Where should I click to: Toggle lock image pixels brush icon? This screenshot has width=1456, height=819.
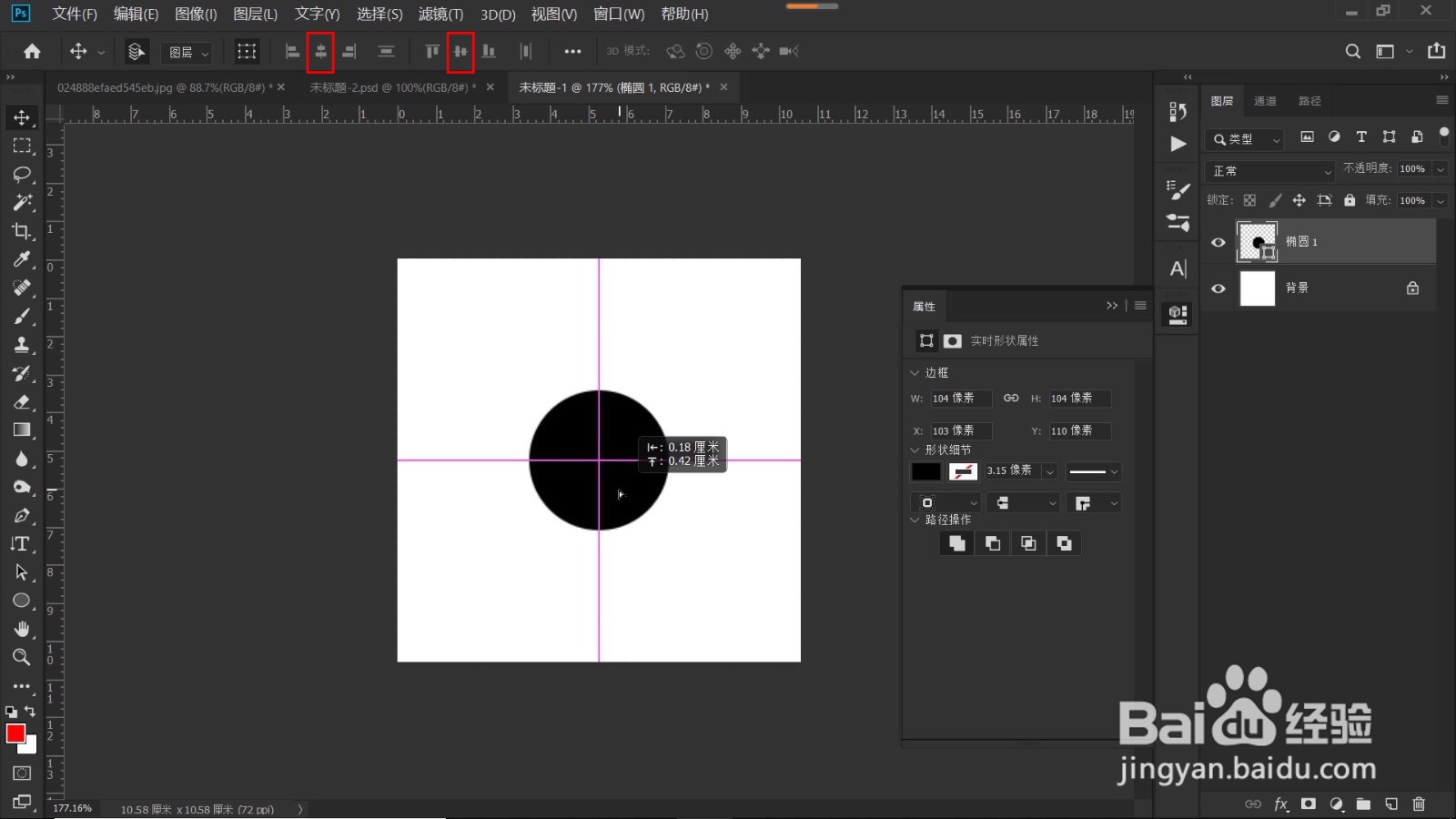(1275, 200)
